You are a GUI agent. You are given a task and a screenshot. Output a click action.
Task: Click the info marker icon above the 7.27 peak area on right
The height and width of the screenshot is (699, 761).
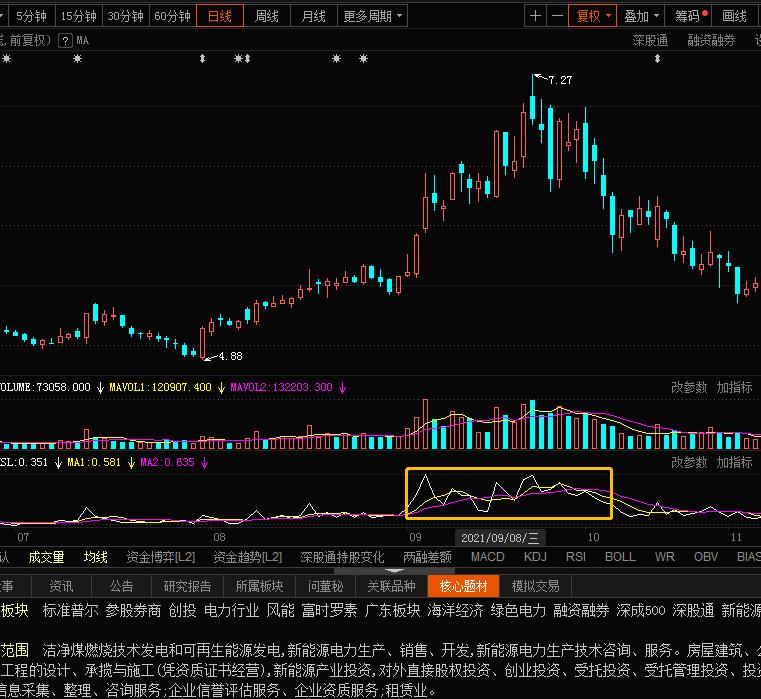(657, 59)
